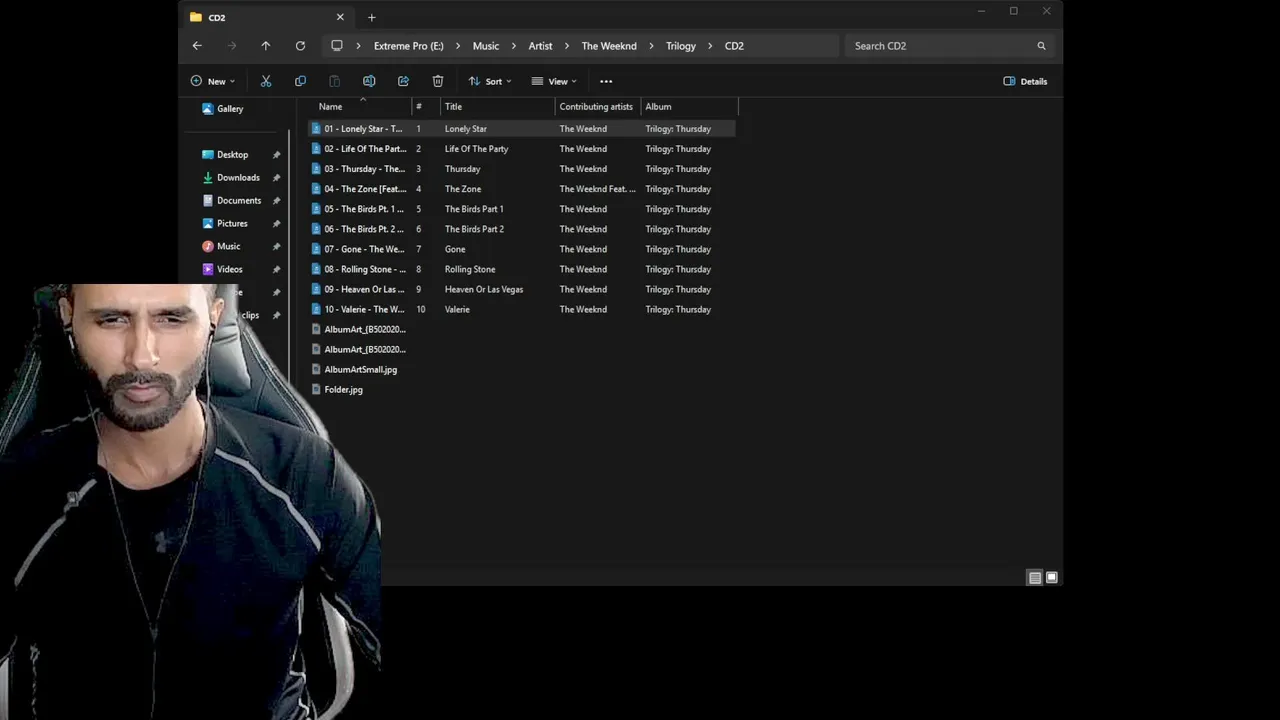Go up one folder level
This screenshot has width=1280, height=720.
265,46
